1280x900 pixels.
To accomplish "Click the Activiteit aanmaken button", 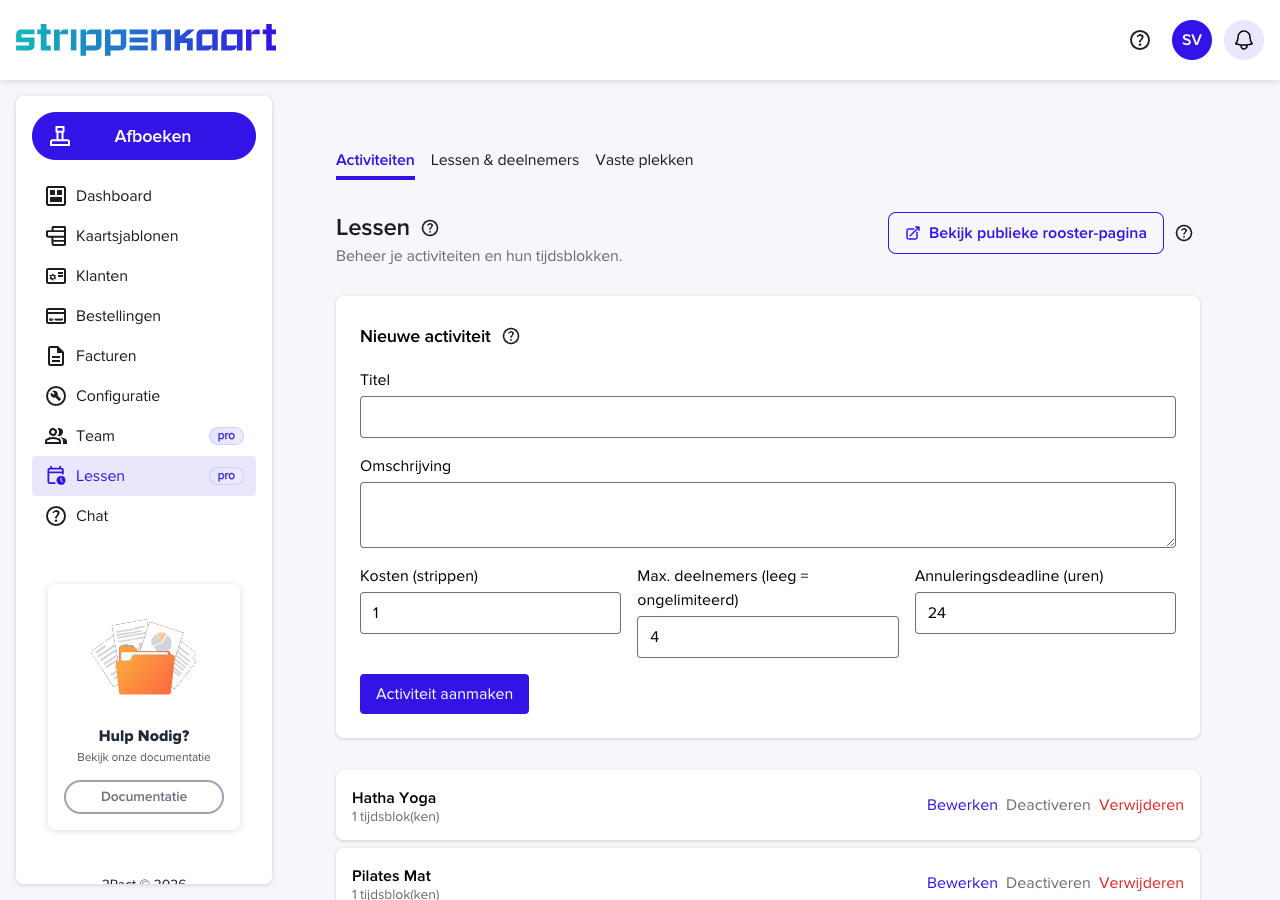I will [444, 694].
